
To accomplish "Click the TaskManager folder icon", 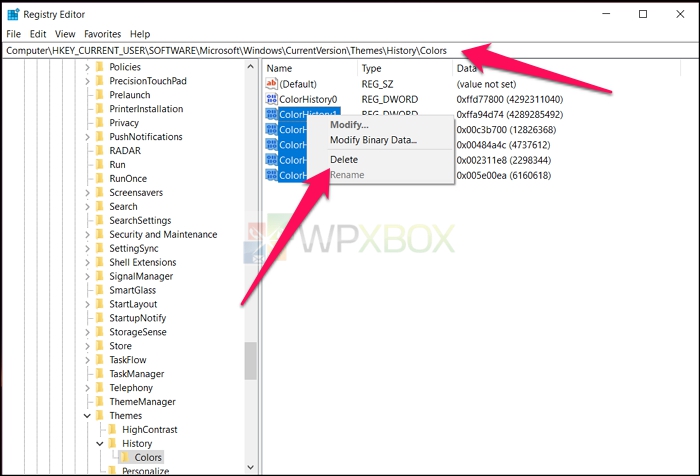I will coord(100,374).
